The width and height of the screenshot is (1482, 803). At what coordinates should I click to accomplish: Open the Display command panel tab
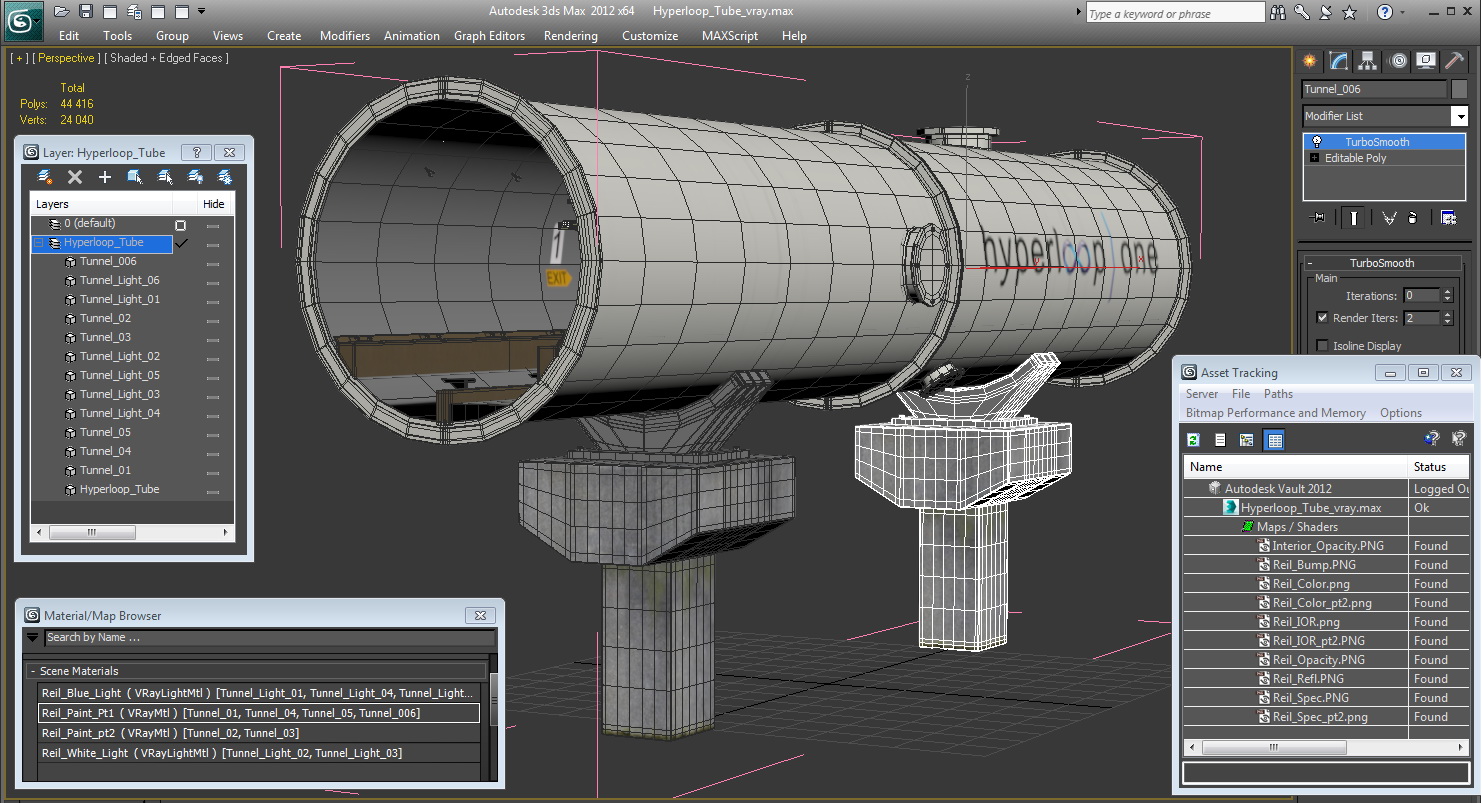1426,61
